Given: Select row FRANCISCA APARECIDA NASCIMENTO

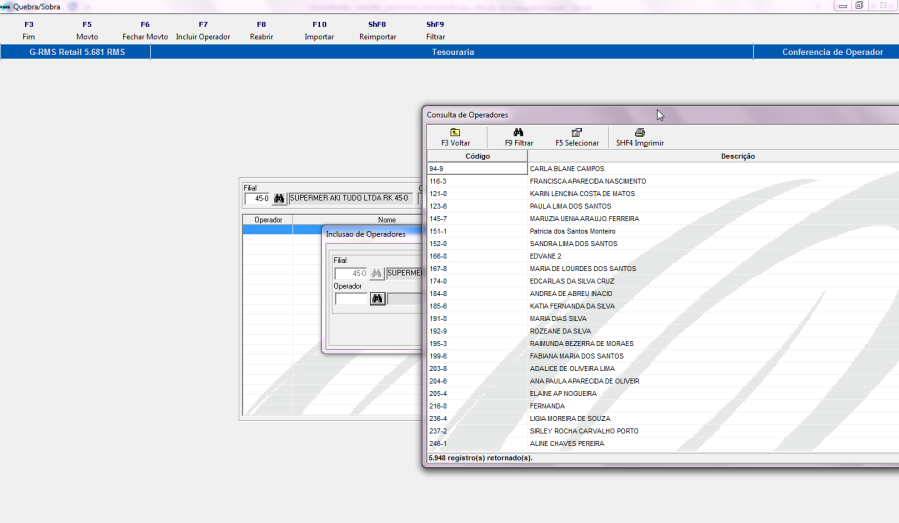Looking at the screenshot, I should click(663, 181).
